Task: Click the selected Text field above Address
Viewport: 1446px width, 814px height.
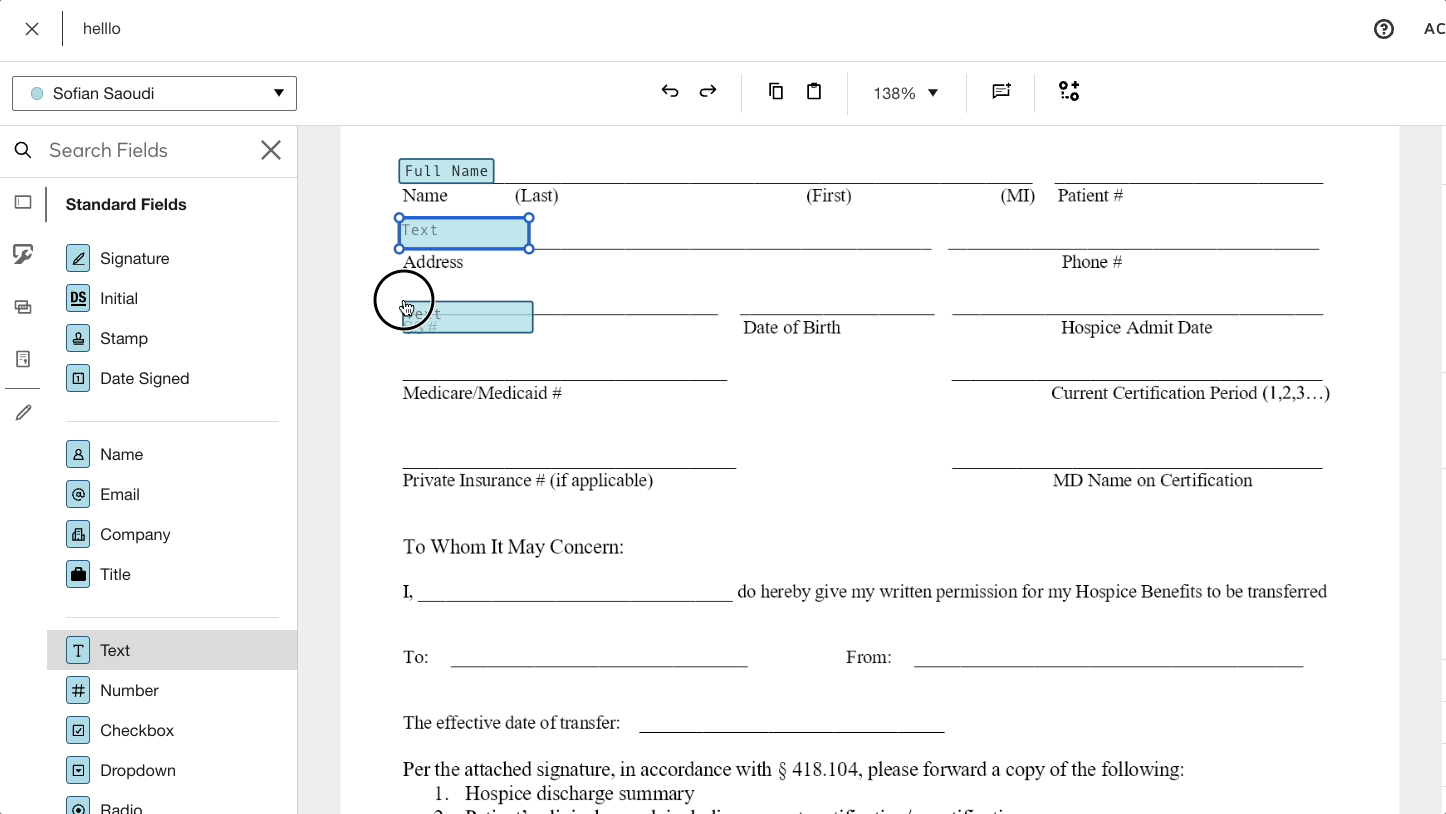Action: [464, 233]
